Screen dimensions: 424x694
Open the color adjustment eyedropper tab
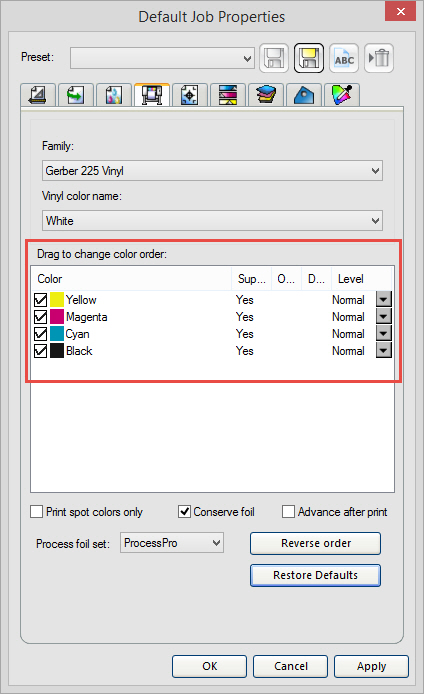342,95
